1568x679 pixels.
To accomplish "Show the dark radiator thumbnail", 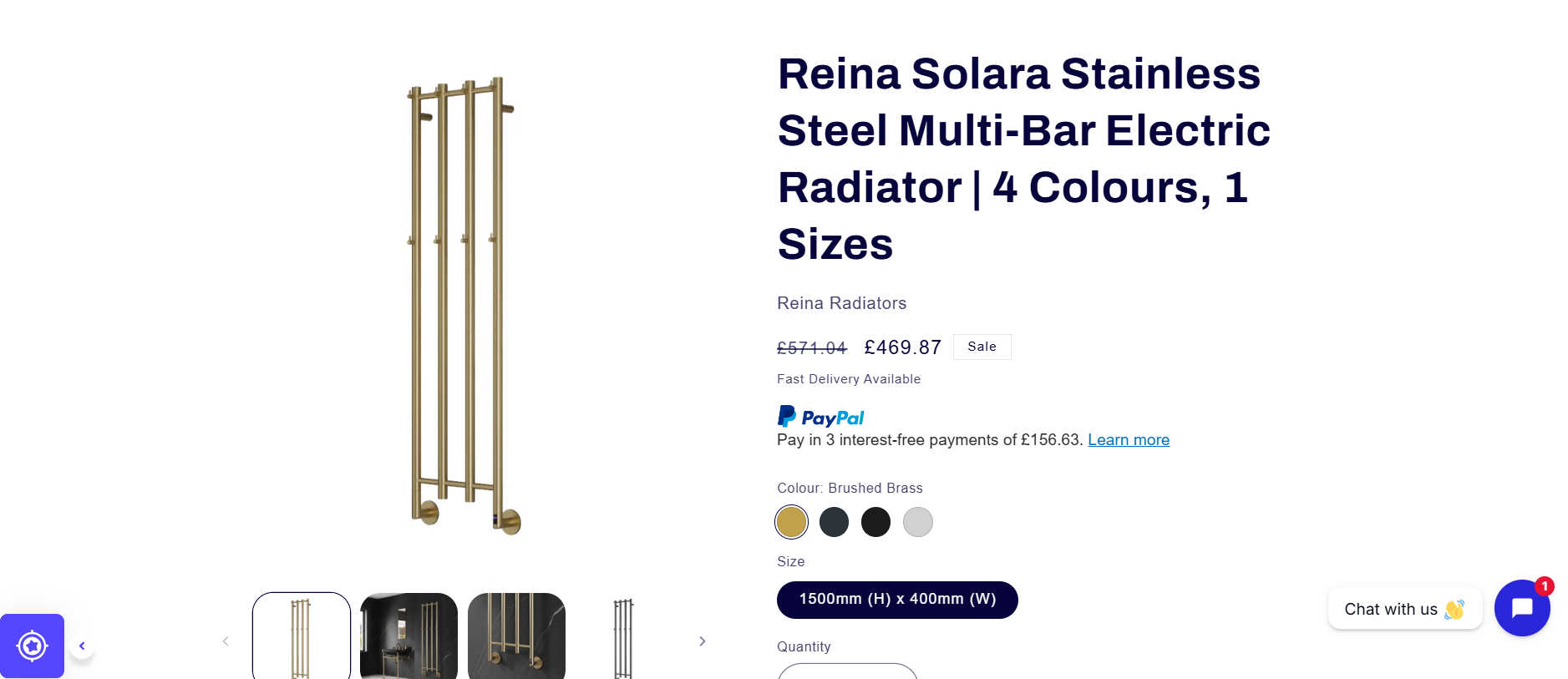I will click(623, 636).
